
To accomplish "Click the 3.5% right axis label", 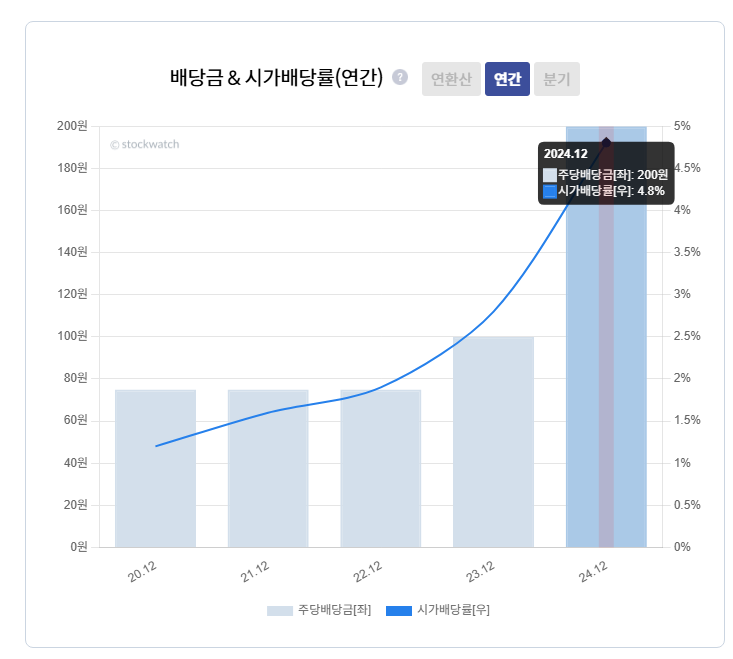I will coord(687,252).
